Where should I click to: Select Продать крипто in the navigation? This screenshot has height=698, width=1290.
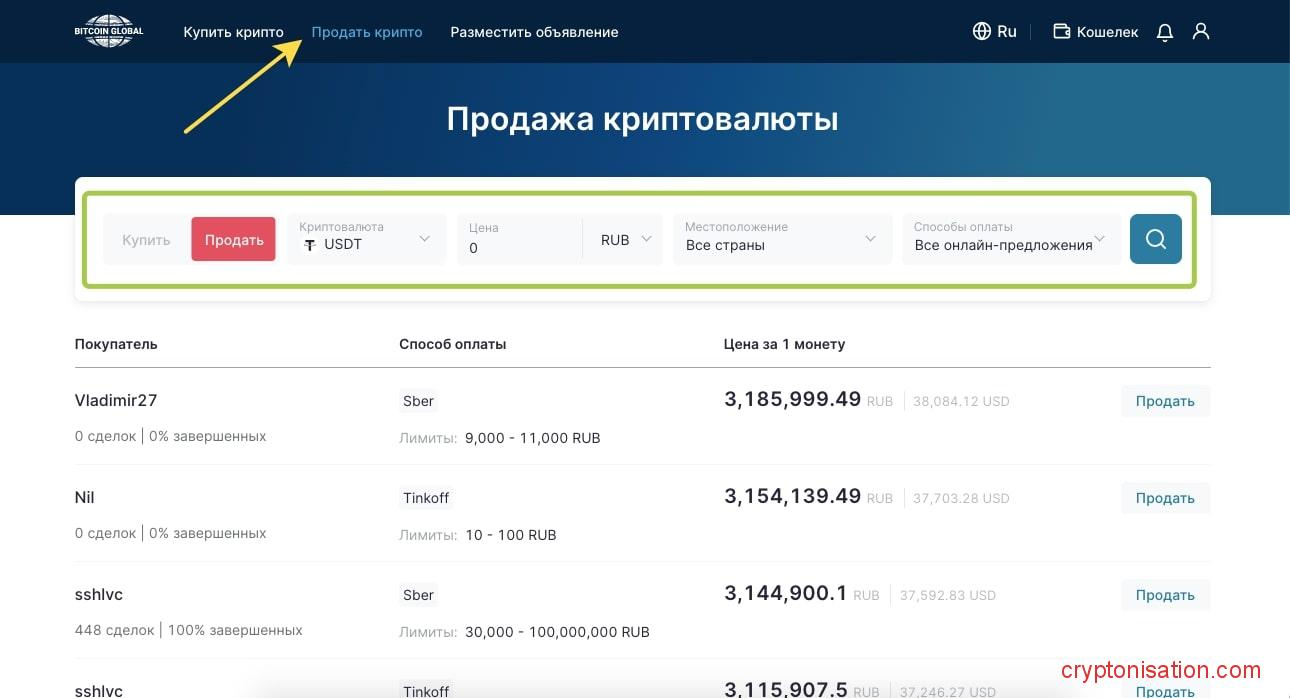pyautogui.click(x=367, y=32)
